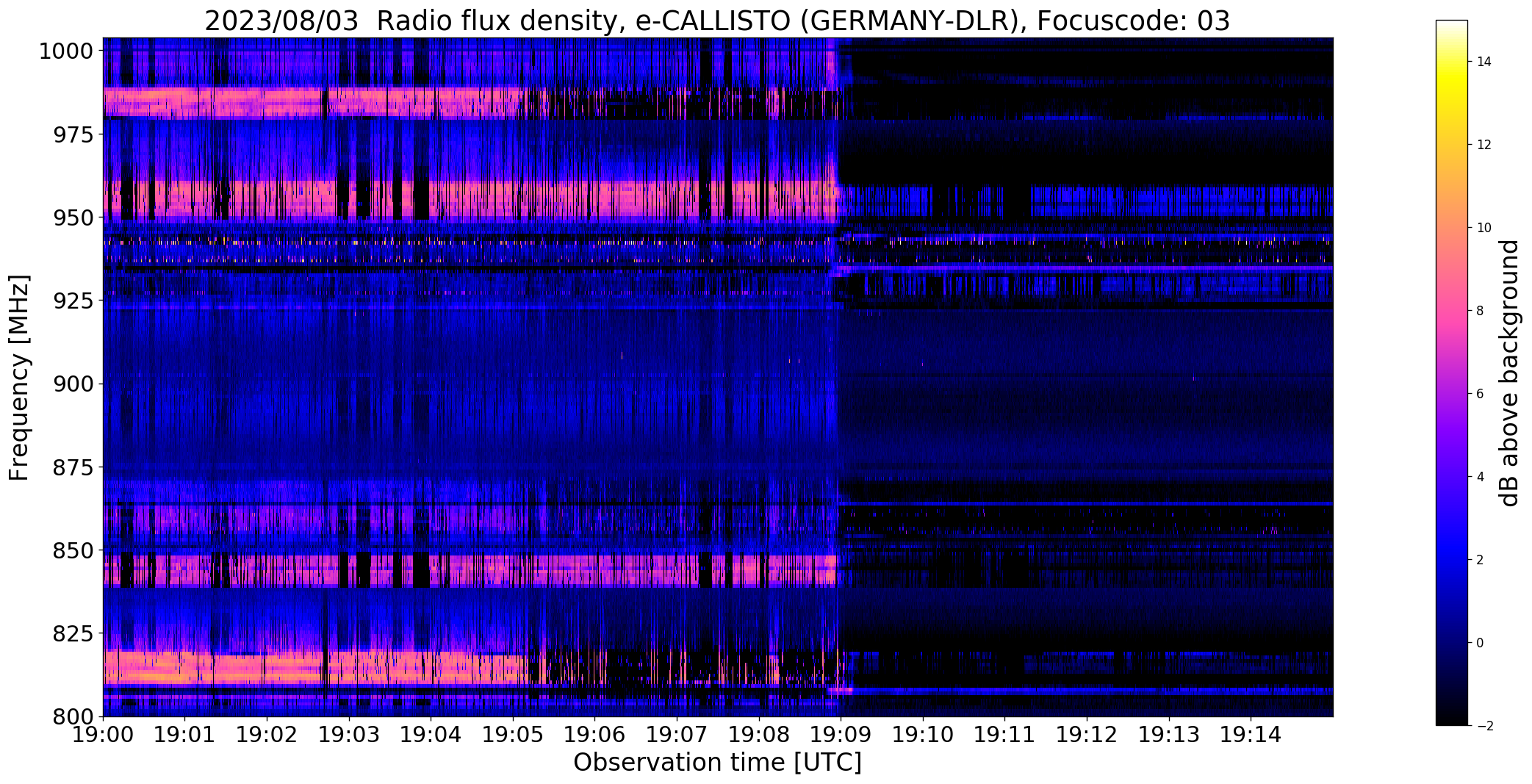Image resolution: width=1532 pixels, height=784 pixels.
Task: Click the 19:13 time tick label
Action: 1169,735
